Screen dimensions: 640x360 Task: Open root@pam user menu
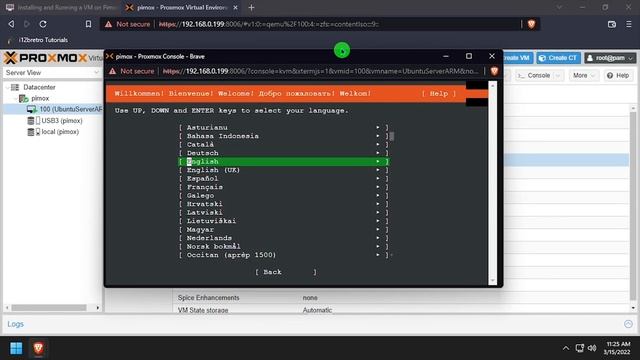pos(610,58)
